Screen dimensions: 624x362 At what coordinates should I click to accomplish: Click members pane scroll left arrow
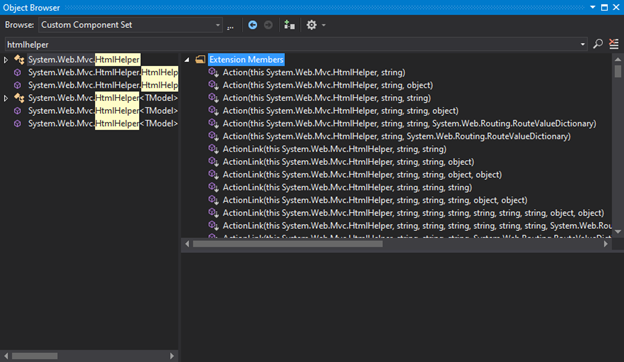tap(187, 244)
